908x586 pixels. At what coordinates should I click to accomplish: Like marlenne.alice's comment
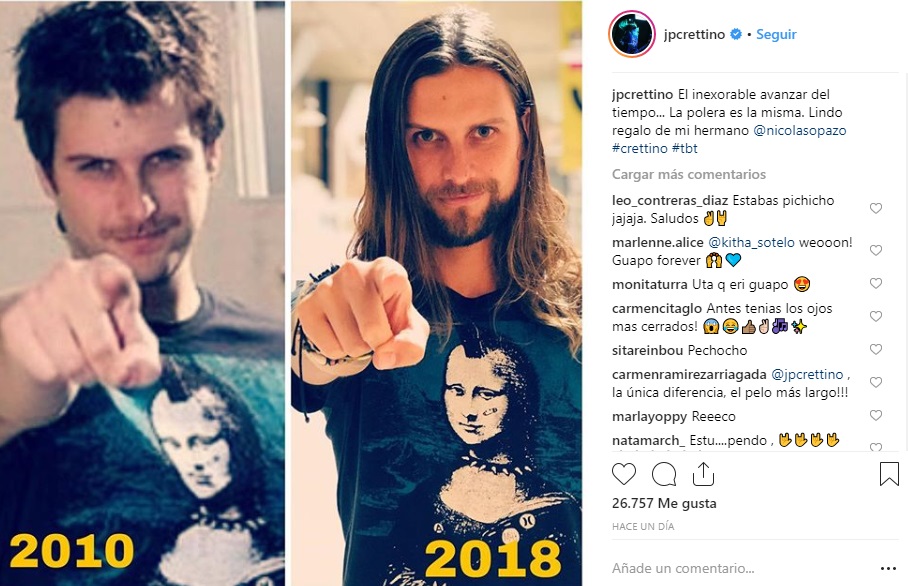(x=876, y=250)
